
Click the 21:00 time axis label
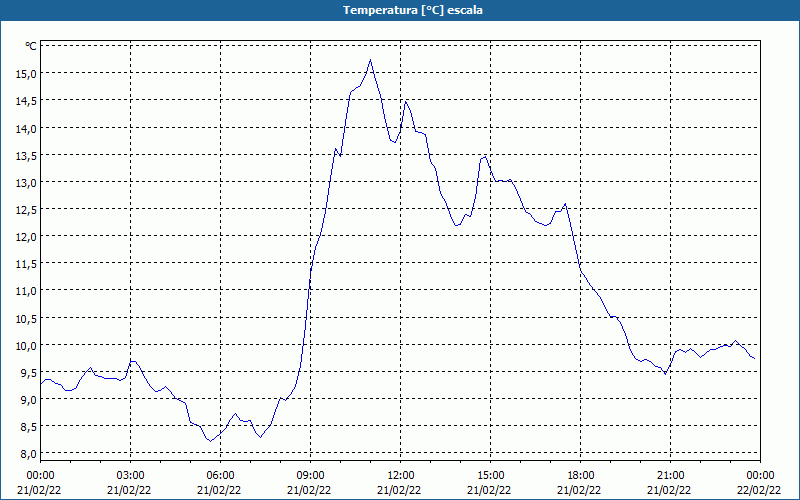click(670, 476)
